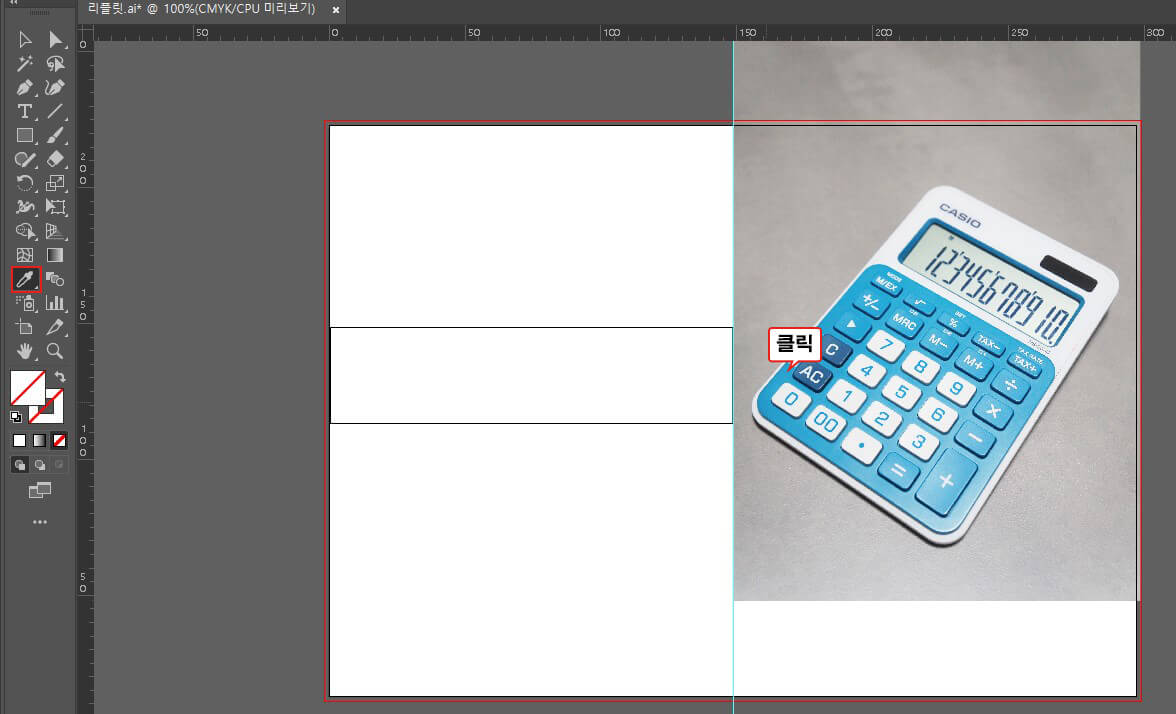Select the Curvature tool

tap(55, 87)
